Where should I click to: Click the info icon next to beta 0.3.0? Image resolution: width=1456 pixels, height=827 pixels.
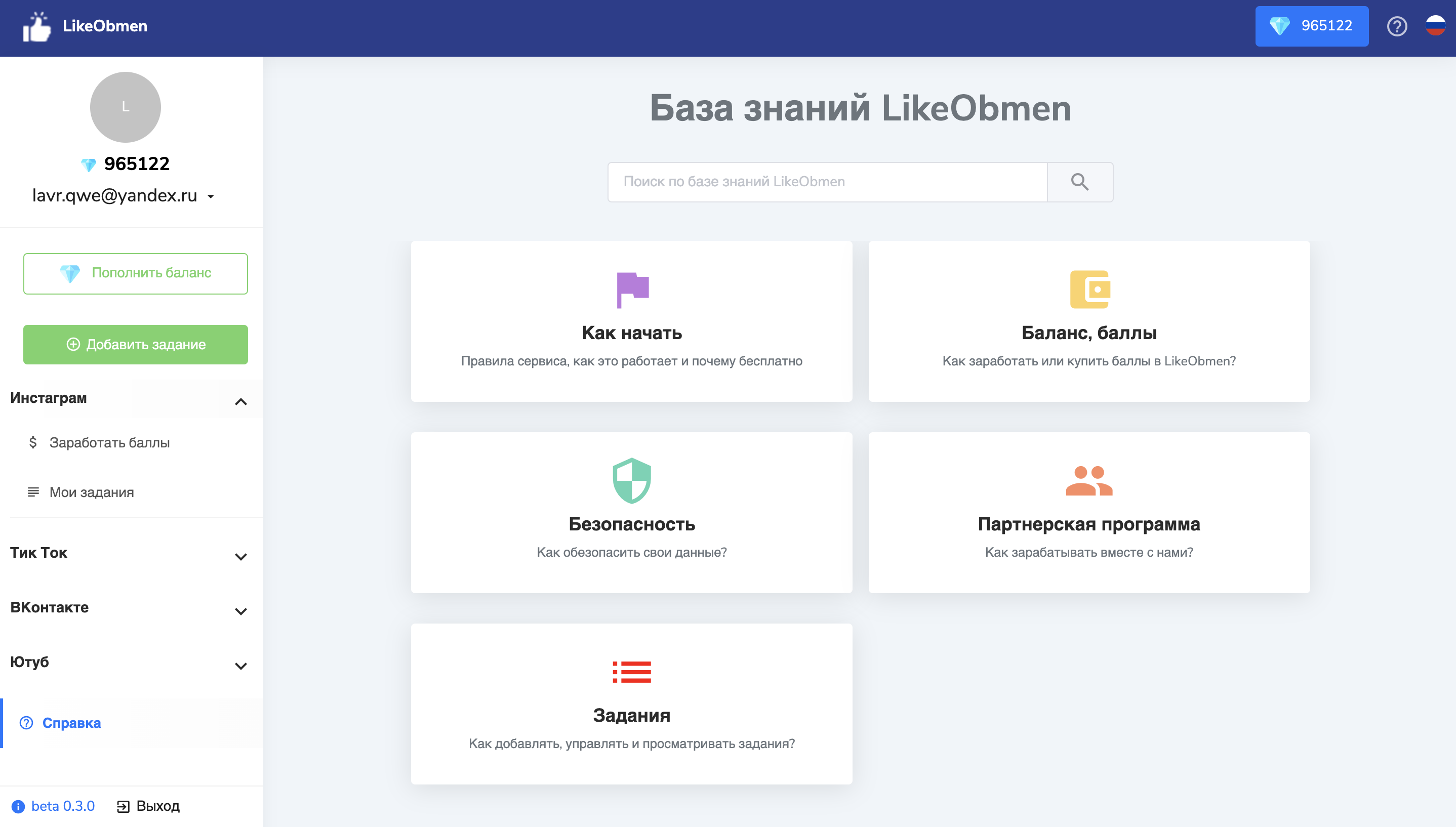click(19, 805)
